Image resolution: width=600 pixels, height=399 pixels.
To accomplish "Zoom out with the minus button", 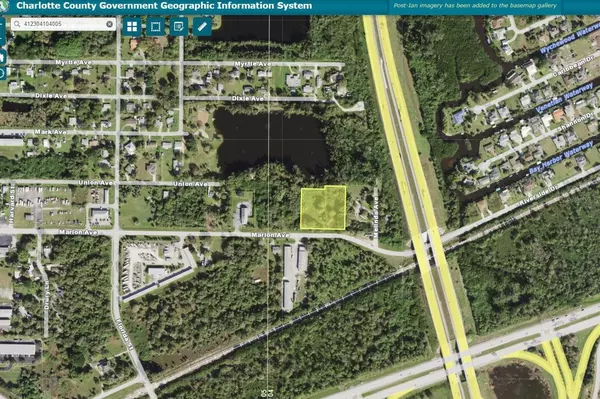I will pos(2,39).
